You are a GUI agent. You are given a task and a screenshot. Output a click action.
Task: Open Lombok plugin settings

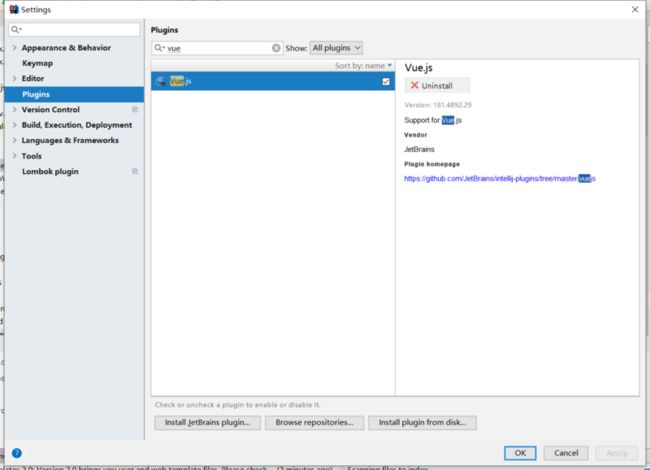tap(50, 172)
